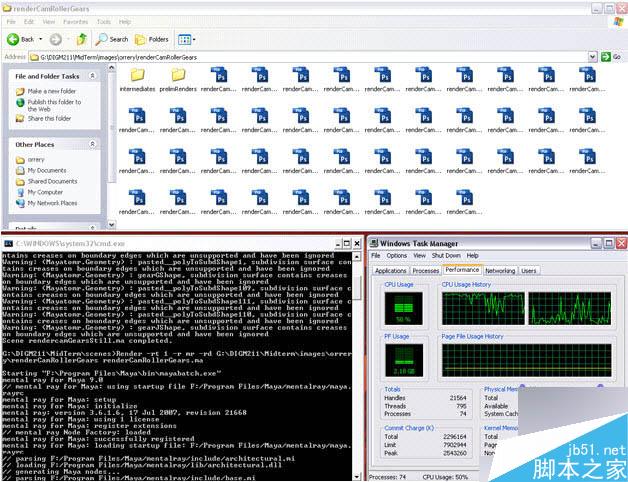The image size is (628, 482).
Task: Open the orrery folder link
Action: pos(36,159)
